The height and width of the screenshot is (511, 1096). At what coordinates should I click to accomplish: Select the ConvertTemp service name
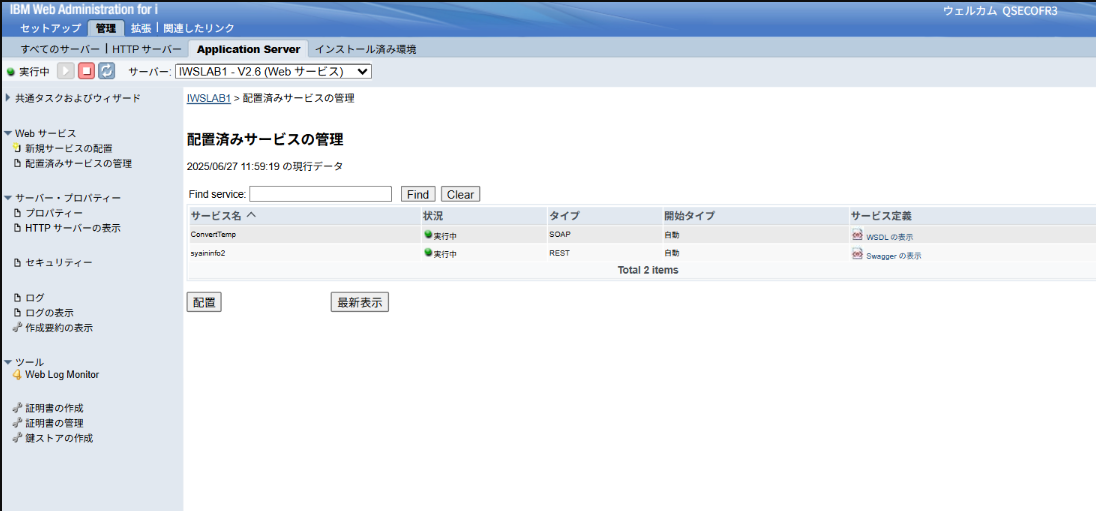pyautogui.click(x=213, y=234)
